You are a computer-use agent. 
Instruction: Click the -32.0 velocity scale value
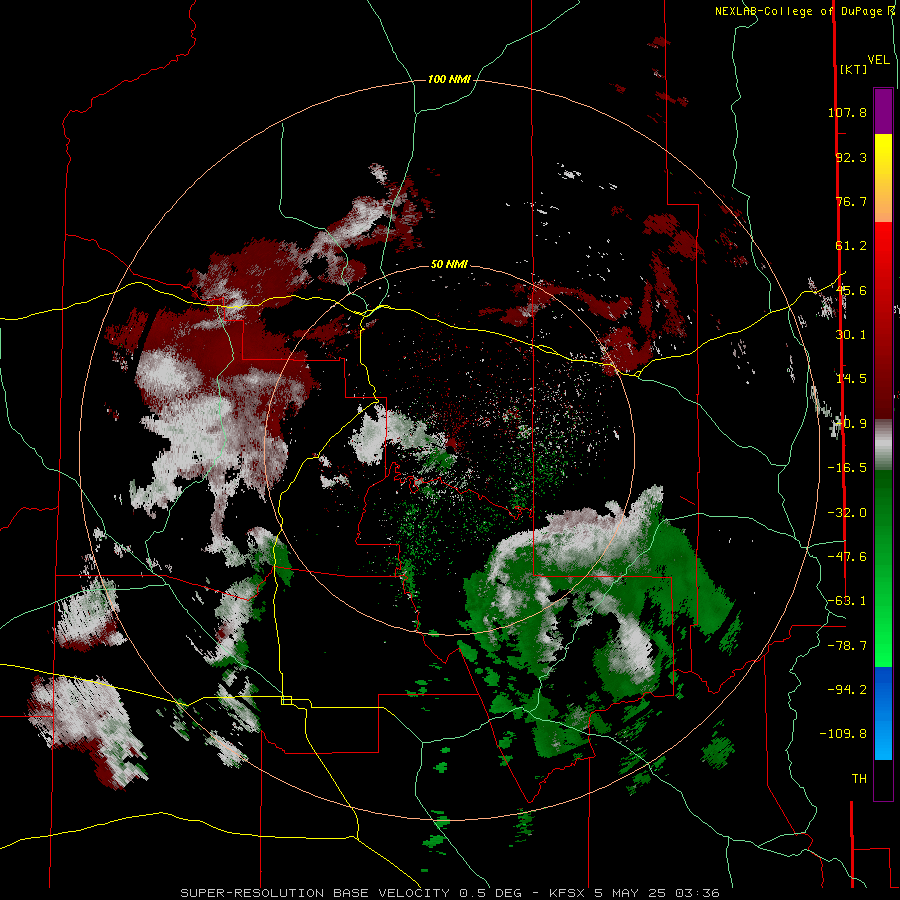(847, 513)
